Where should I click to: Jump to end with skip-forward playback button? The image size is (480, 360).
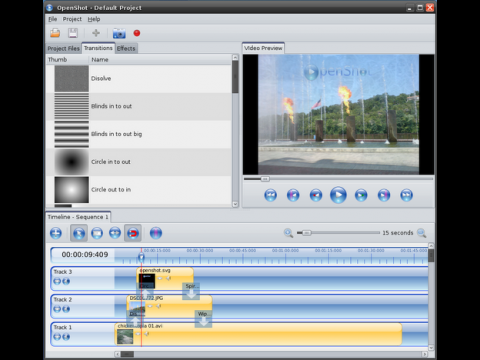tap(406, 195)
